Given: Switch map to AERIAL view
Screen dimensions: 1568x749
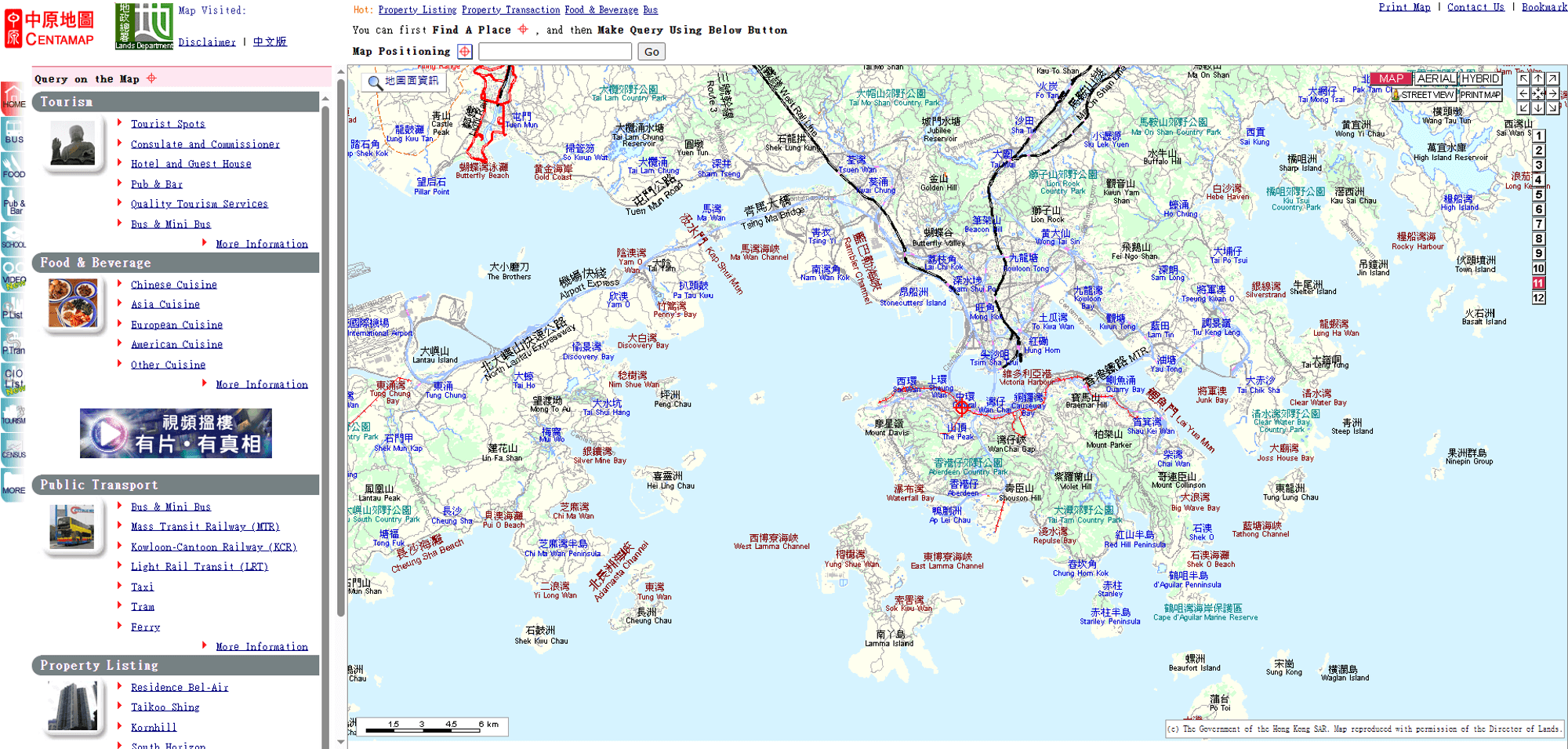Looking at the screenshot, I should 1436,78.
